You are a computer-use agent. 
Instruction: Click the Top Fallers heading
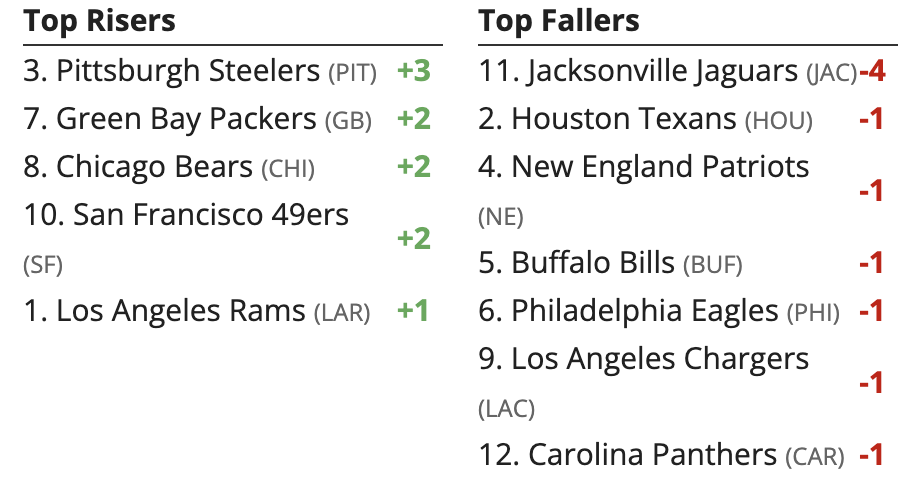tap(559, 21)
